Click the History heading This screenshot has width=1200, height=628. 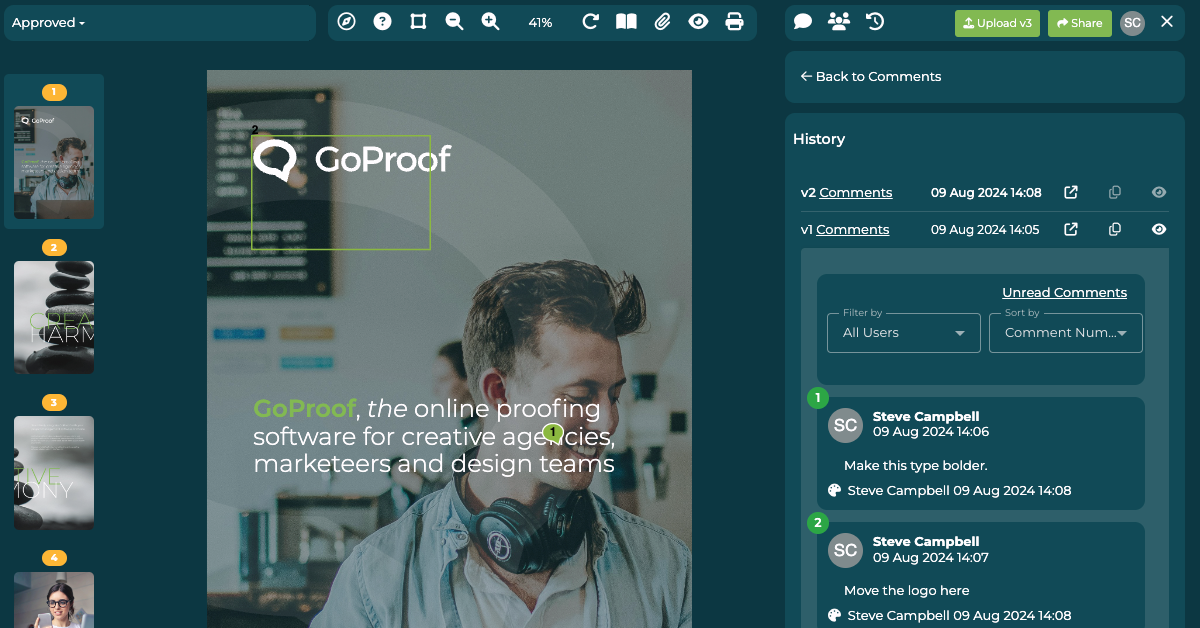coord(819,139)
